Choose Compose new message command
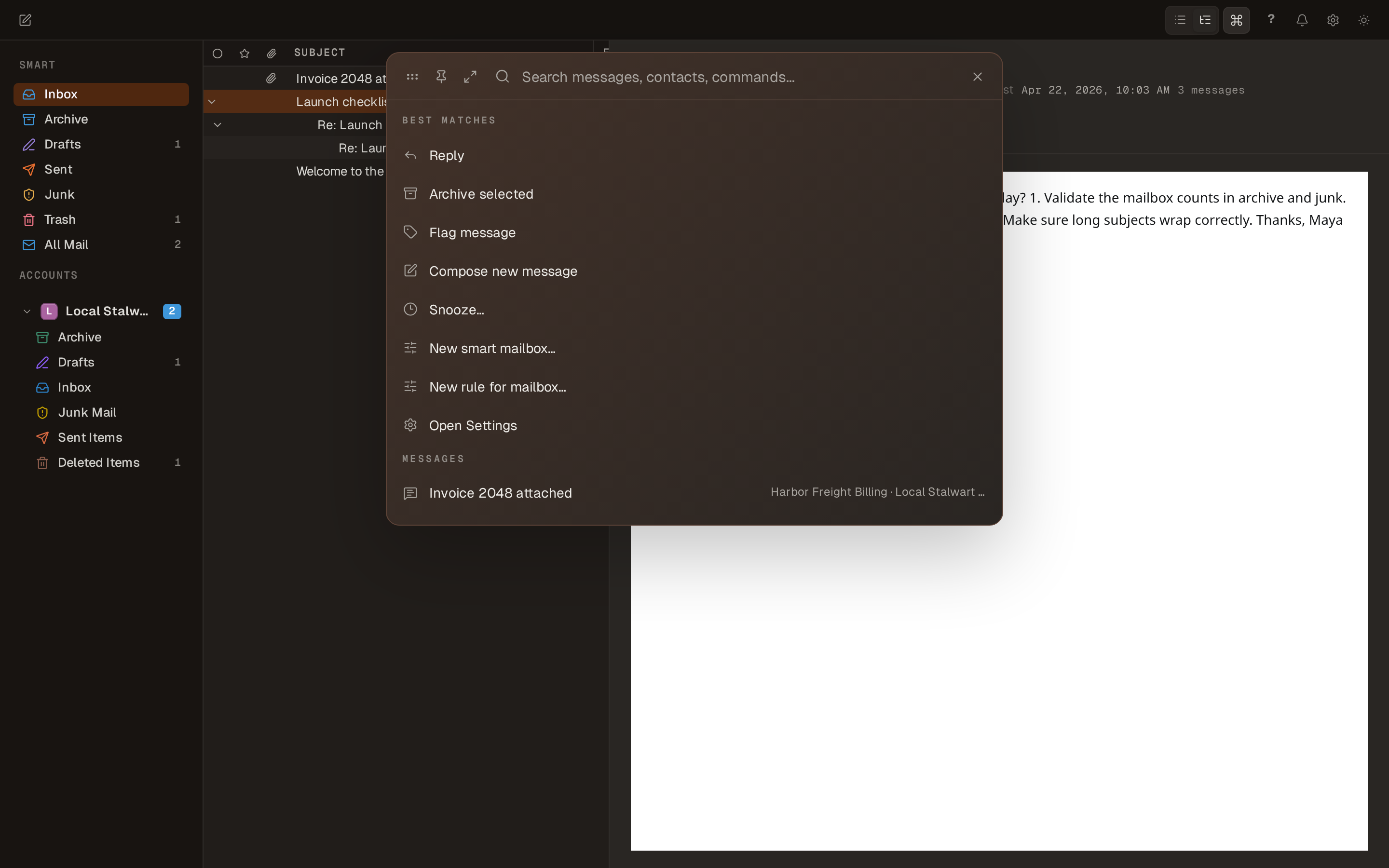The width and height of the screenshot is (1389, 868). [x=694, y=271]
